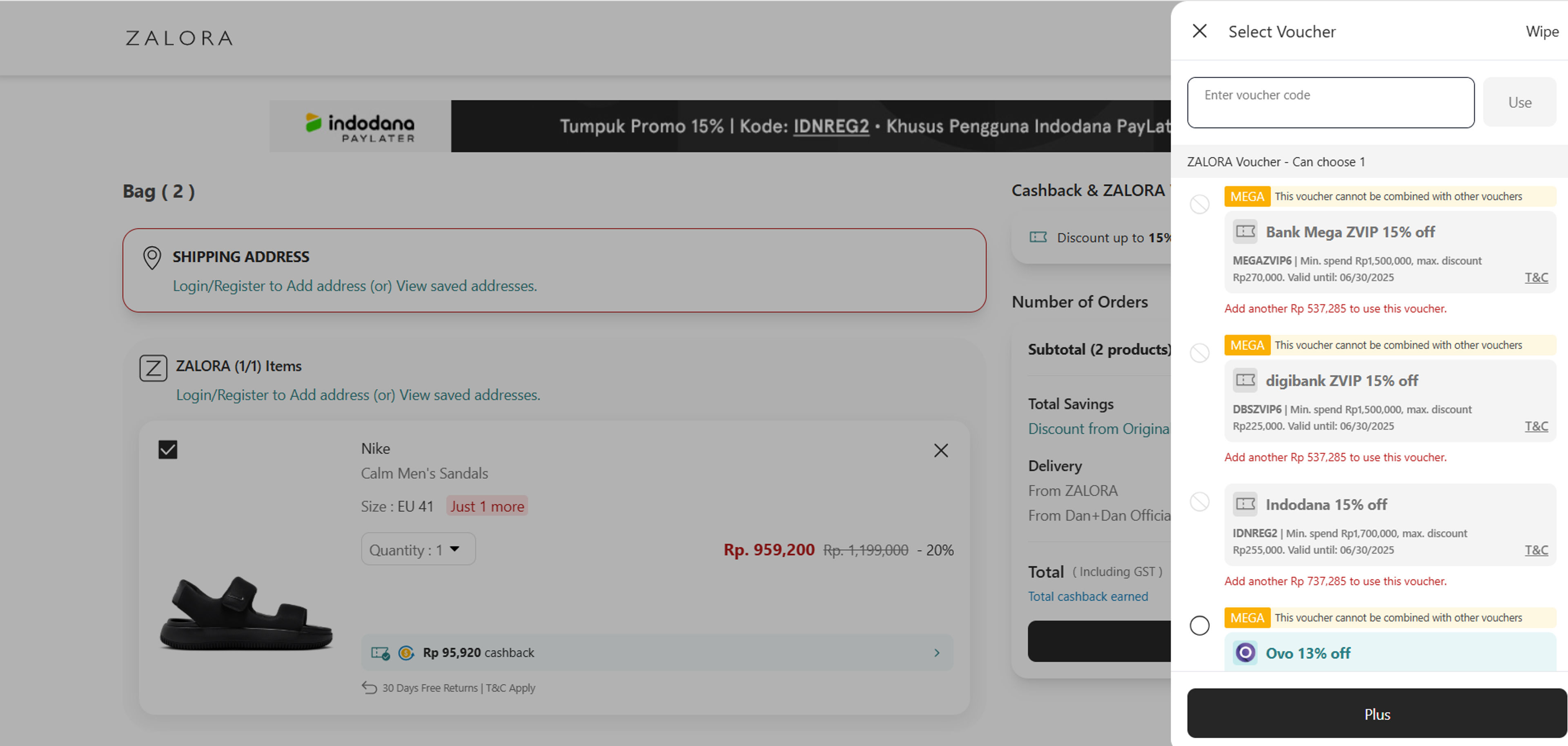Image resolution: width=1568 pixels, height=746 pixels.
Task: Click the digibank ZVIP 15% off title
Action: (1341, 380)
